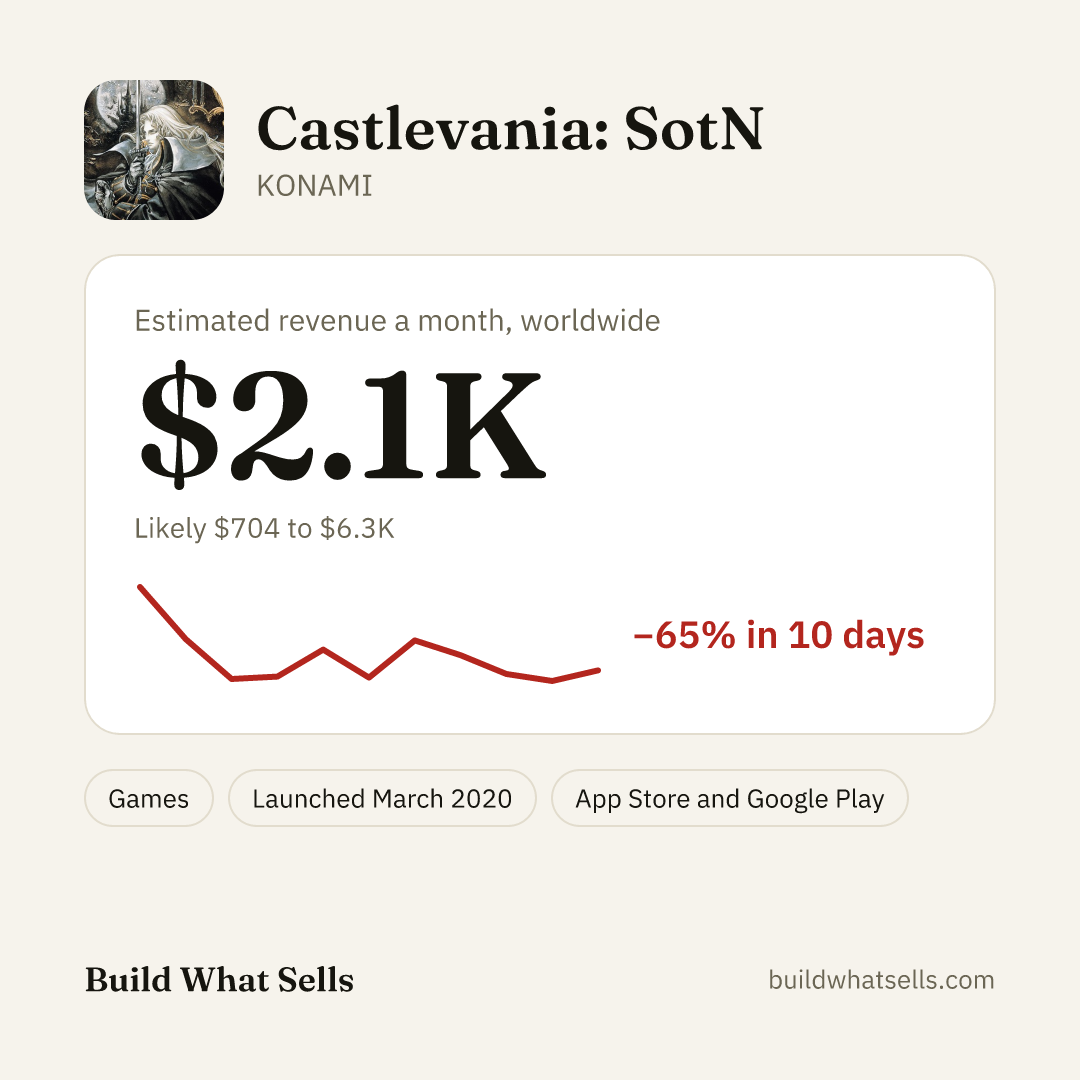Image resolution: width=1080 pixels, height=1080 pixels.
Task: Open the Build What Sells logo
Action: 219,980
